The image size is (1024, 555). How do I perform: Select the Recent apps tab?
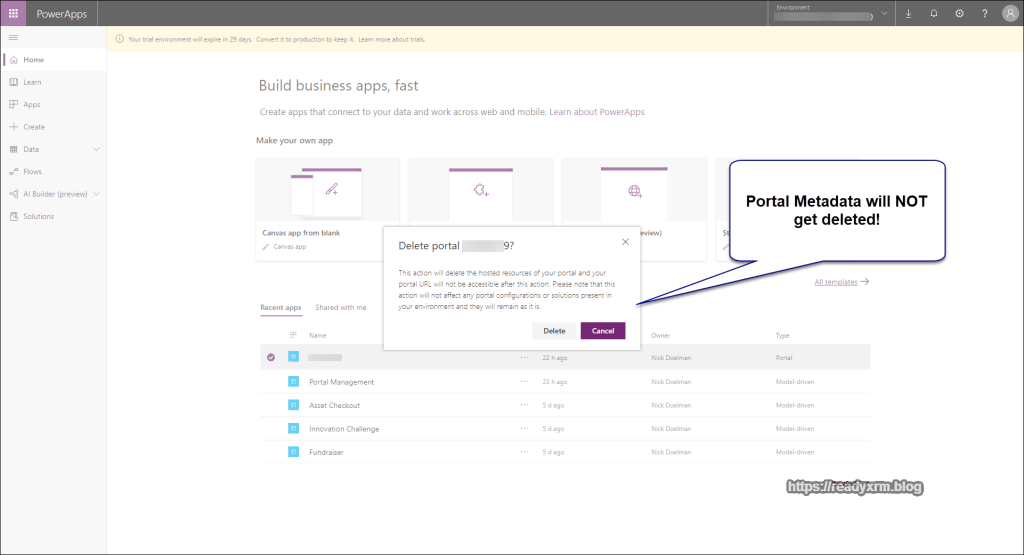[280, 308]
